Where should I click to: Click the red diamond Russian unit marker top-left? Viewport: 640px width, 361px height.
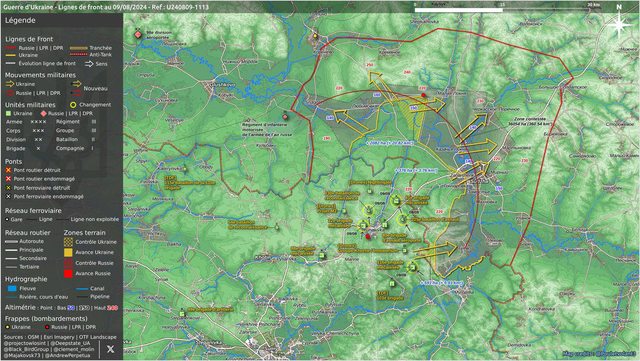138,35
